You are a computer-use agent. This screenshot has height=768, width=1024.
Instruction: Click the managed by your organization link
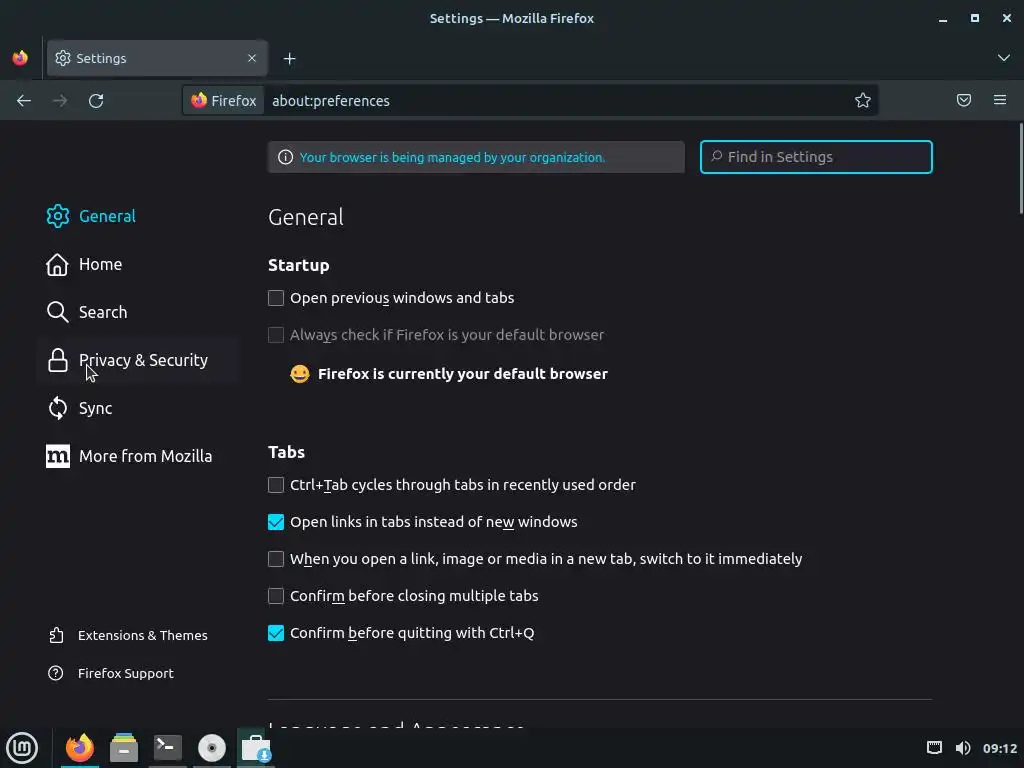coord(452,157)
